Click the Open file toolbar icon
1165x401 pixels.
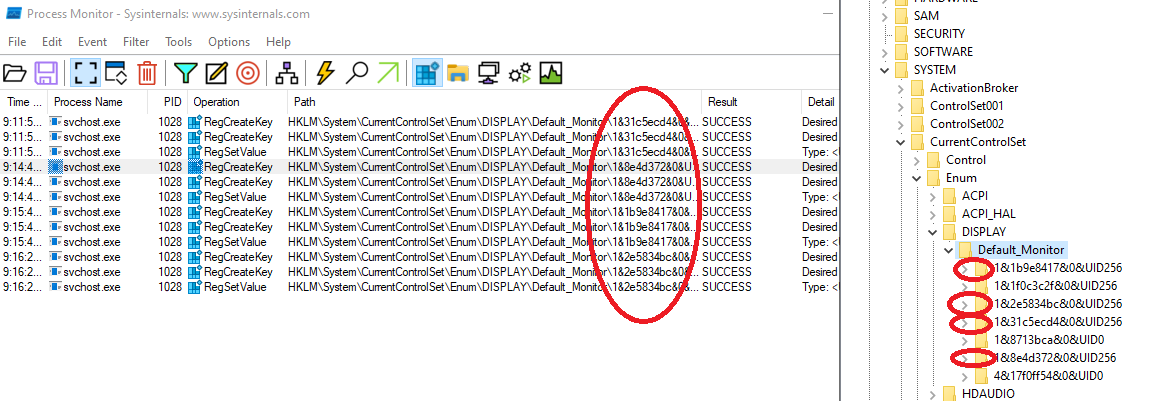click(x=15, y=73)
